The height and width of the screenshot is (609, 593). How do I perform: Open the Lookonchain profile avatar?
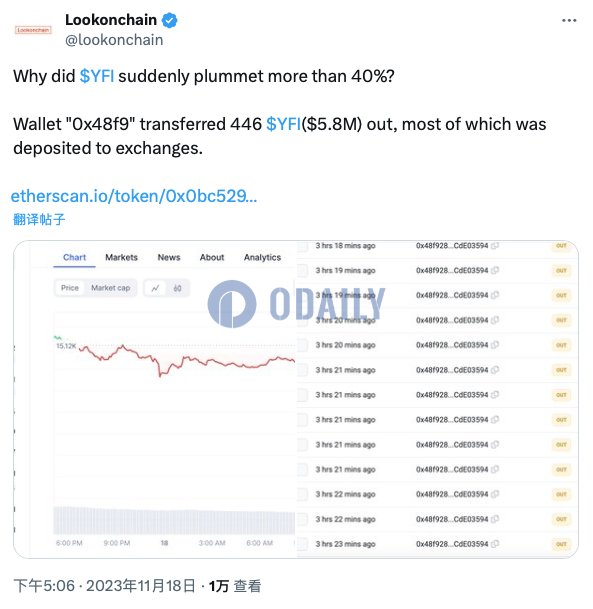pos(33,30)
